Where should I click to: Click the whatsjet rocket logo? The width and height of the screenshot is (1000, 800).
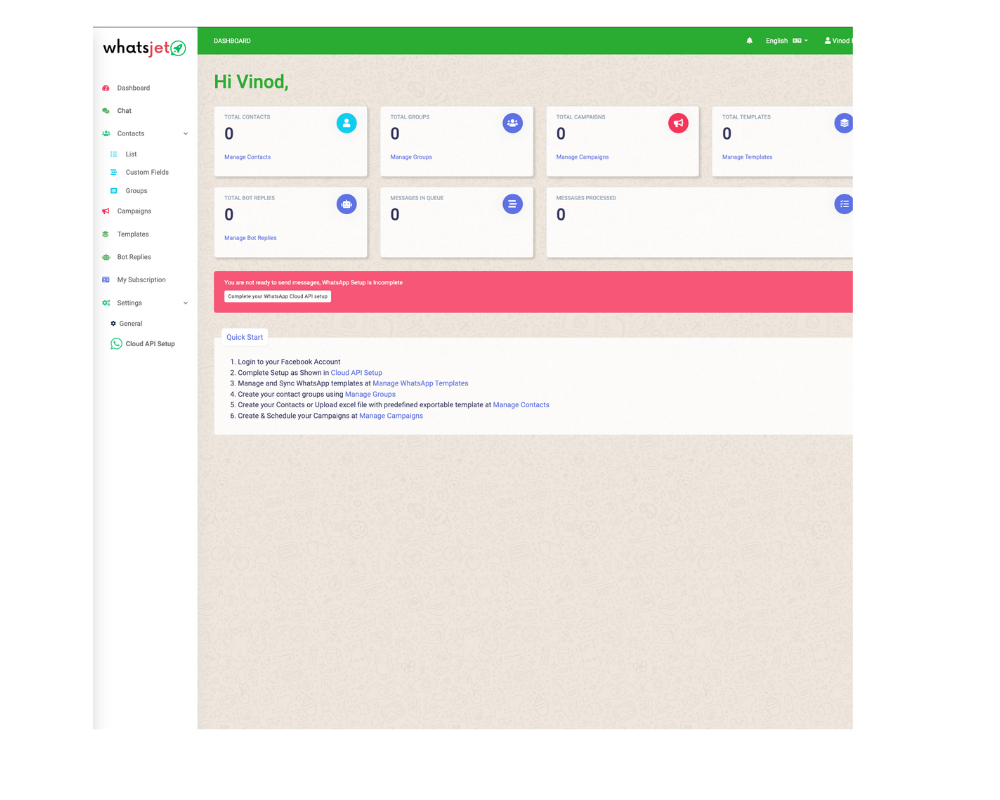click(145, 48)
